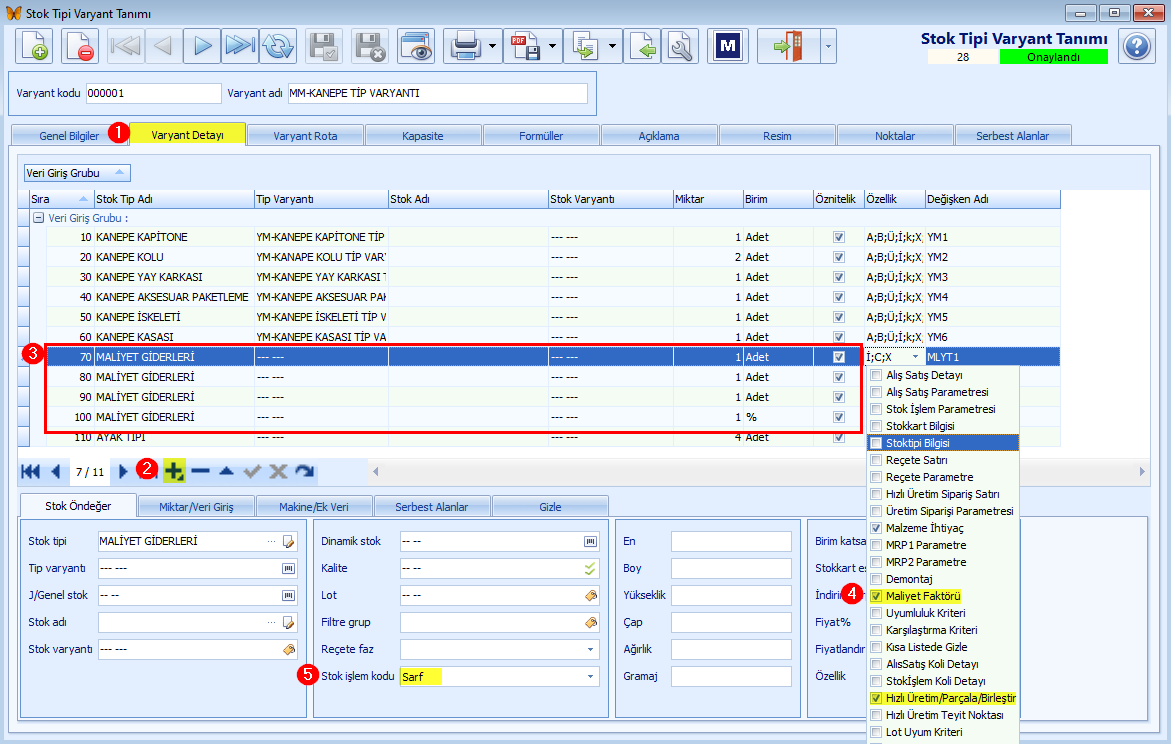The width and height of the screenshot is (1171, 744).
Task: Open help with the question mark icon
Action: pyautogui.click(x=1137, y=47)
